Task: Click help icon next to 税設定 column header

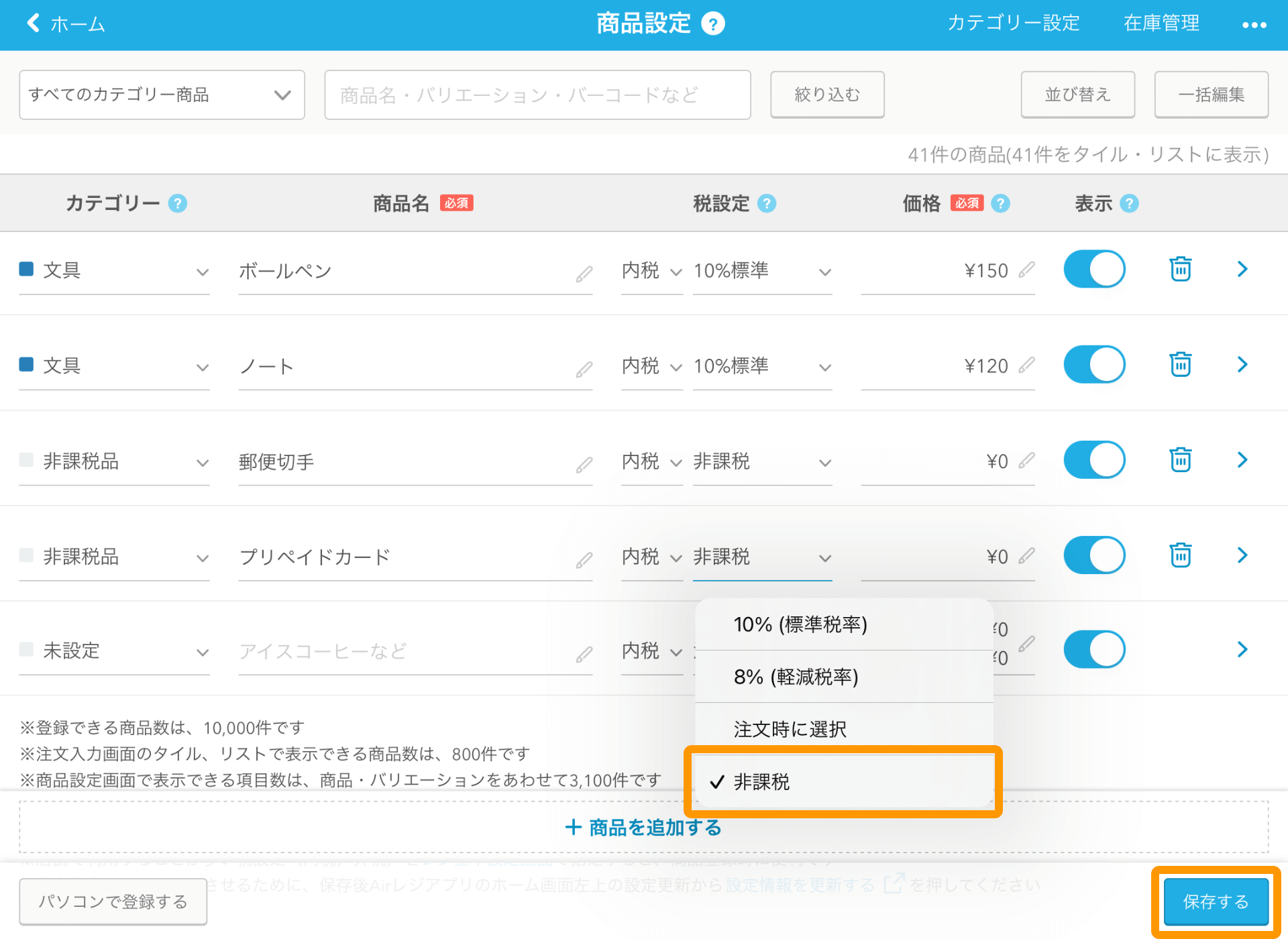Action: coord(767,203)
